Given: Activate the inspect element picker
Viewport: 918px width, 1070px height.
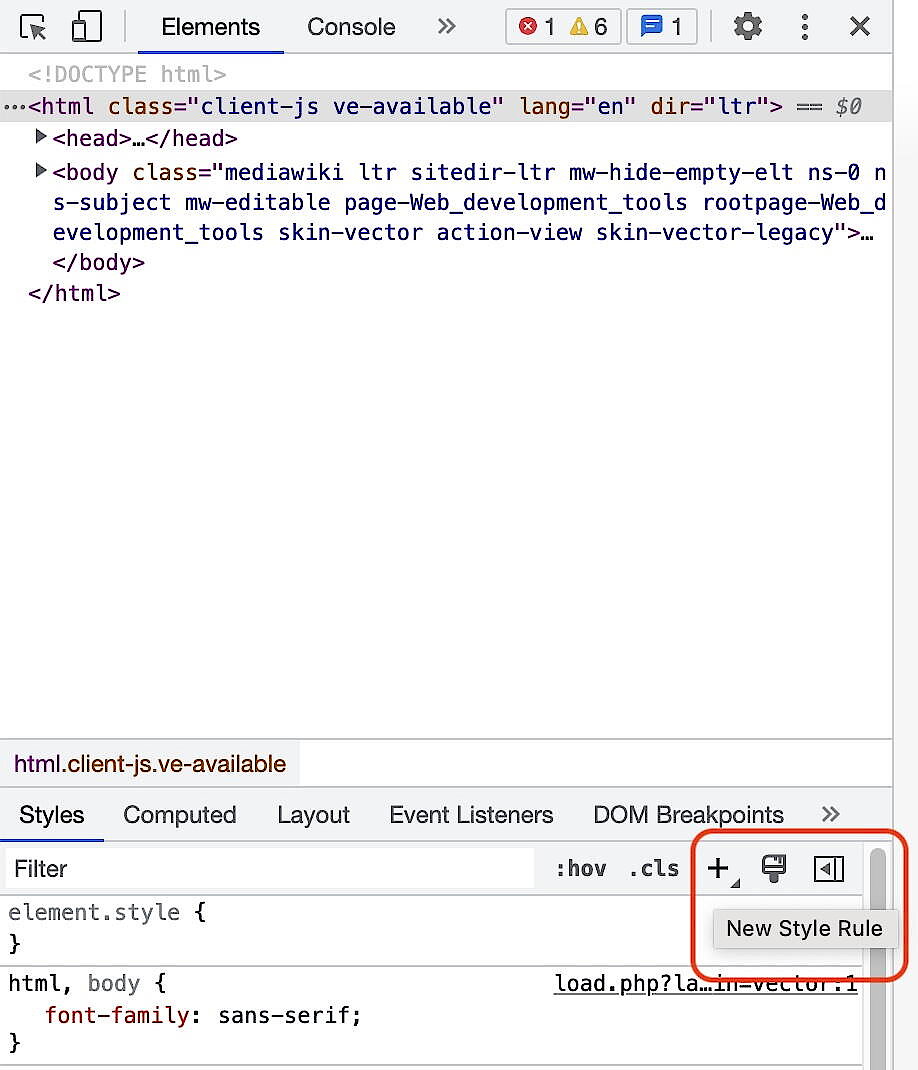Looking at the screenshot, I should click(x=32, y=27).
